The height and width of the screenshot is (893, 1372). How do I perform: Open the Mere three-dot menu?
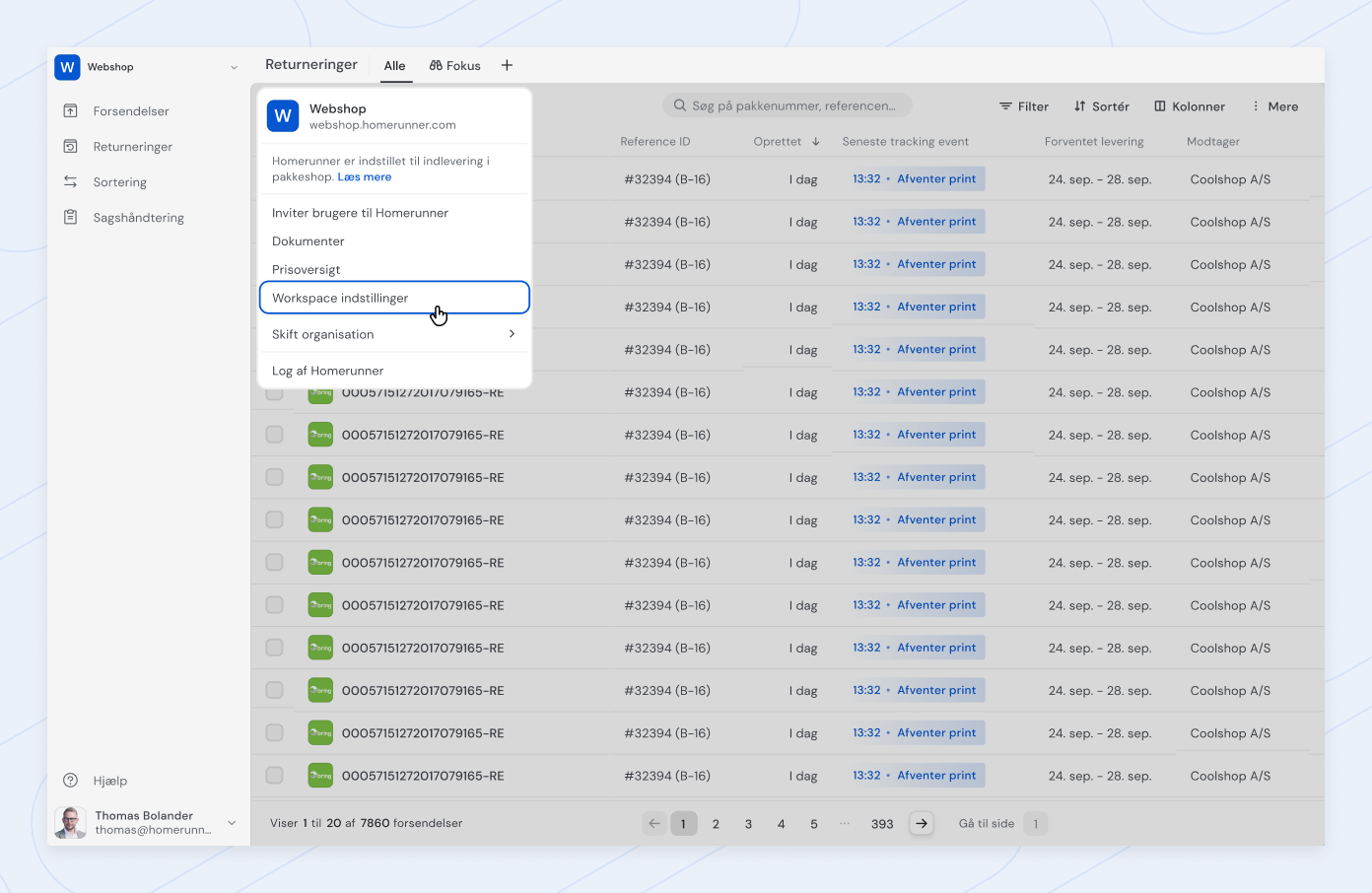[x=1274, y=106]
